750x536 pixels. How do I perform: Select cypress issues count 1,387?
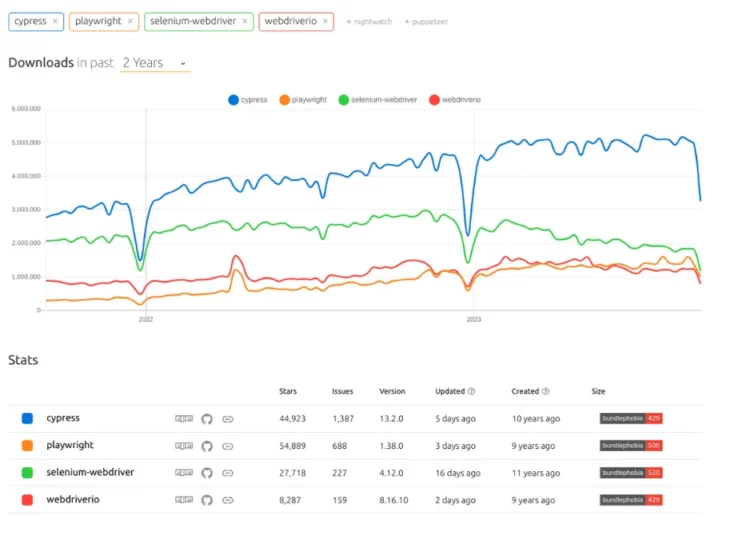343,419
